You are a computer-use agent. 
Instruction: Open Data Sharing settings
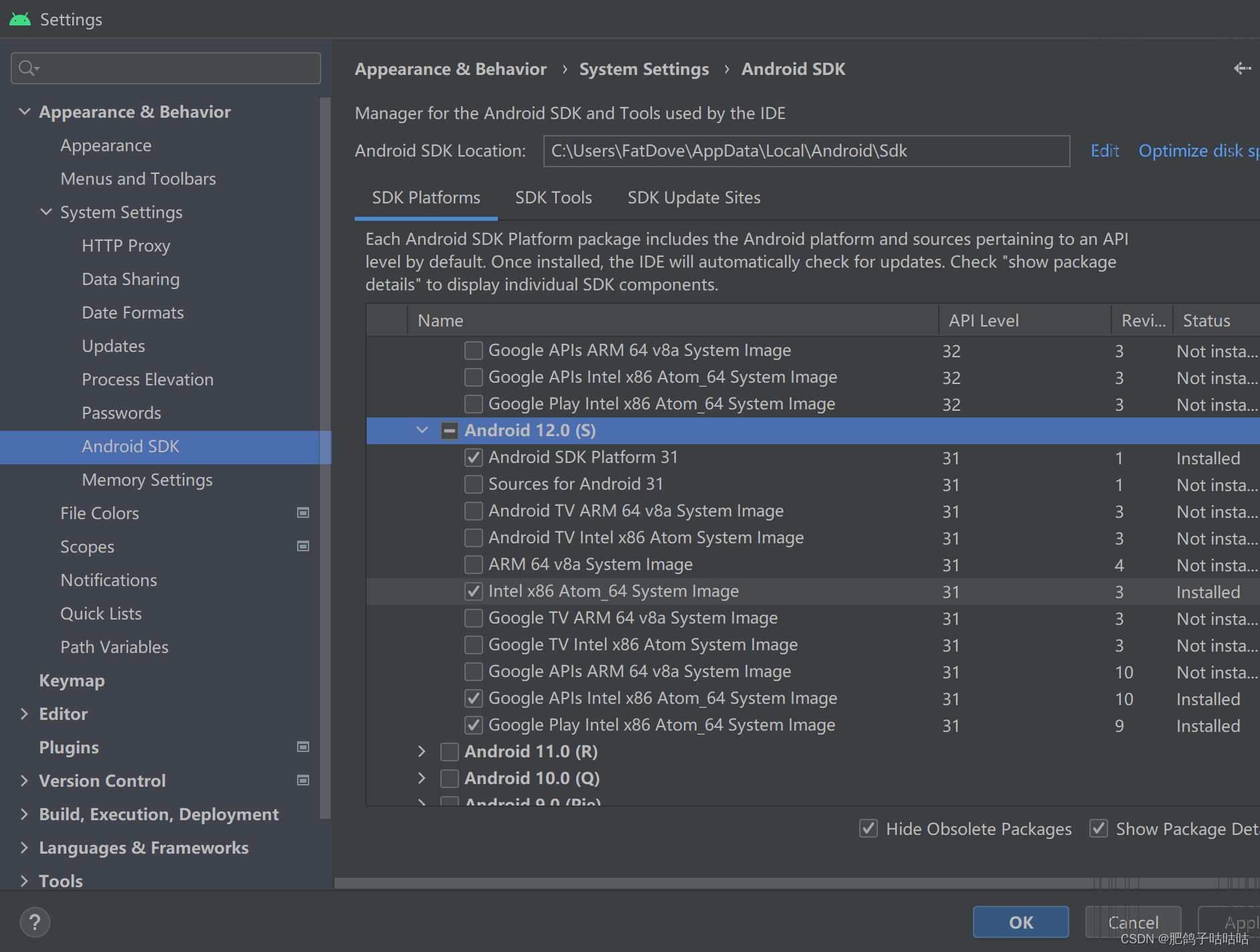130,279
